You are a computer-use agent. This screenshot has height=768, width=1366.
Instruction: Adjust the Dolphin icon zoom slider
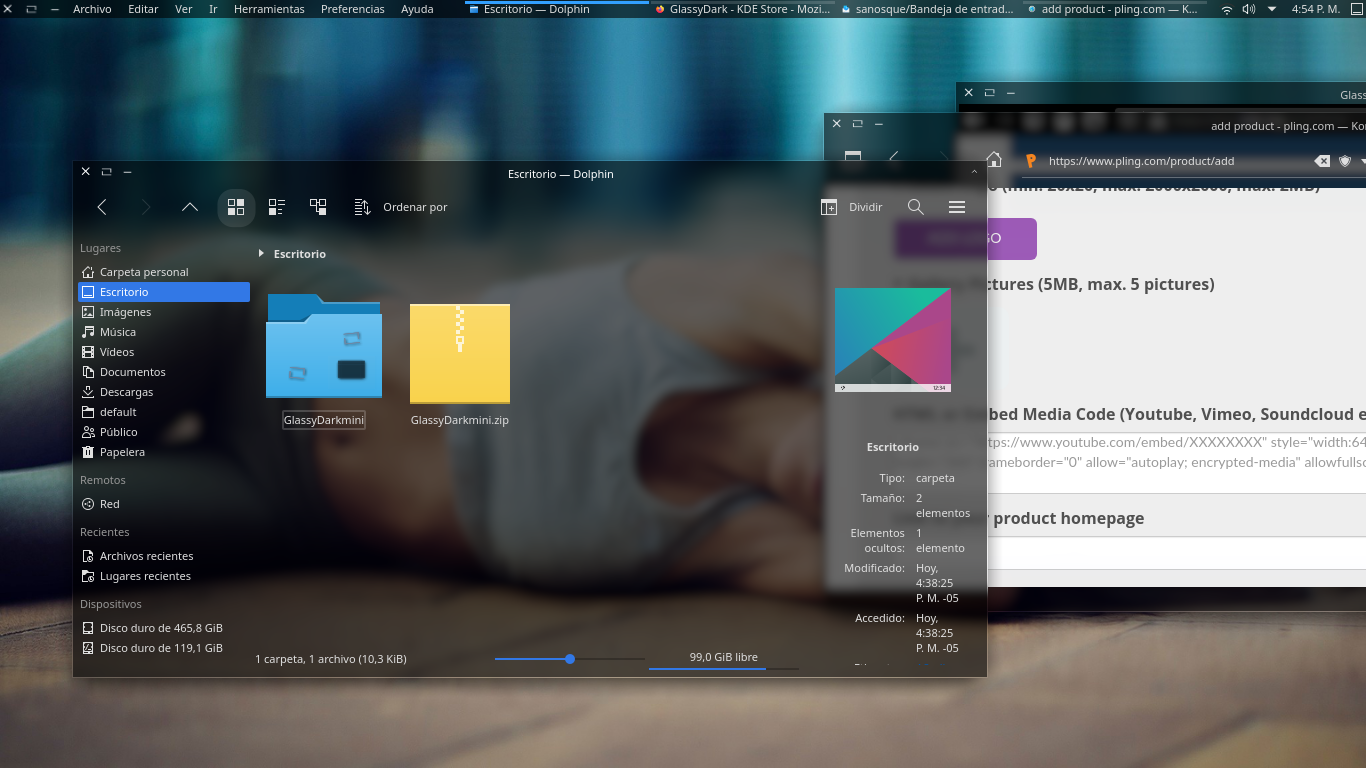[570, 659]
